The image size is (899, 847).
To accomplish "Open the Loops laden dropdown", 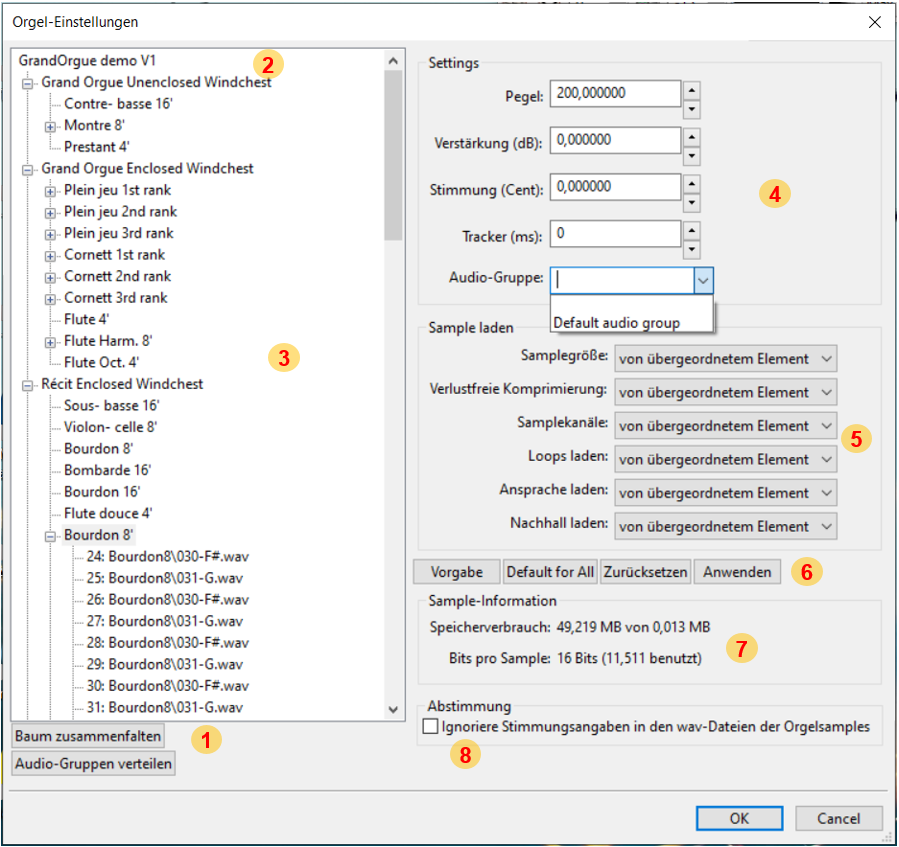I will 725,459.
